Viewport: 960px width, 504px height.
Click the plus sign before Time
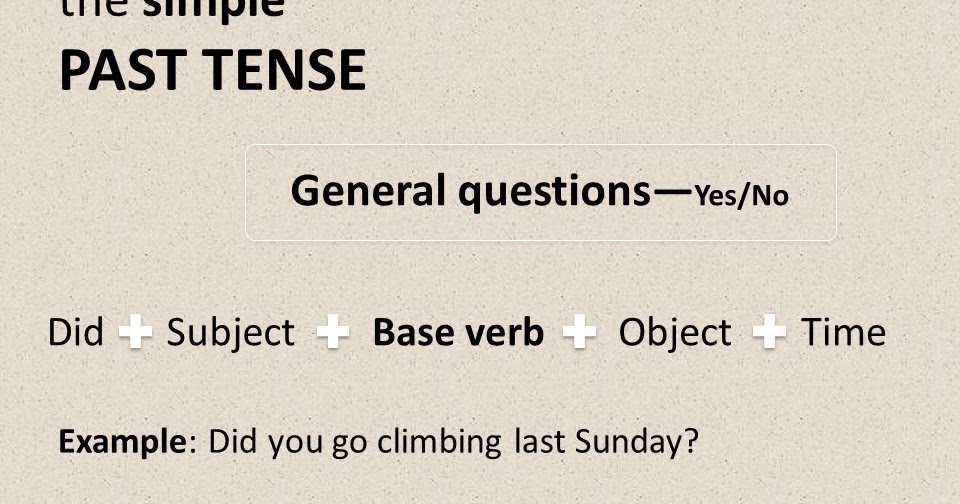pos(769,331)
